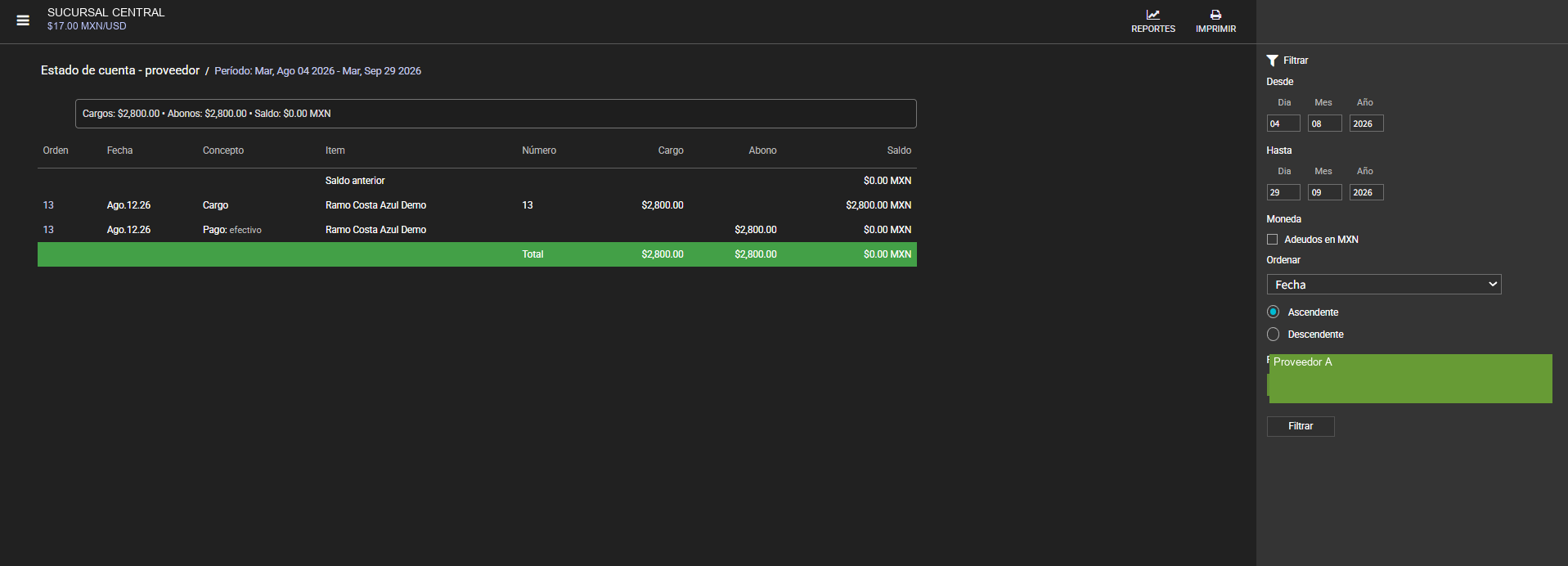Click the Hasta Dia field with 29
This screenshot has height=566, width=1568.
tap(1283, 192)
